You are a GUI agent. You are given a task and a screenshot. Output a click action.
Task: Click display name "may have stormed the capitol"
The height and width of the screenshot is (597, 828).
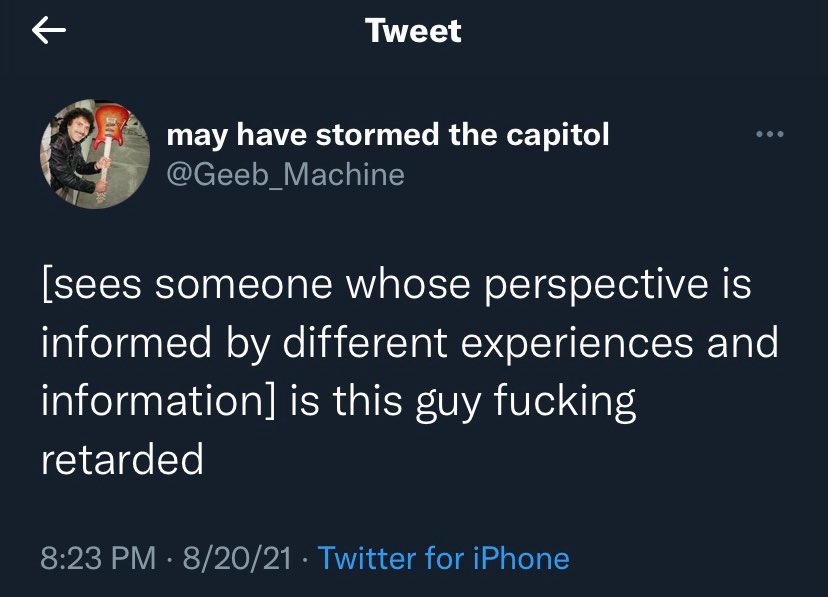point(387,134)
